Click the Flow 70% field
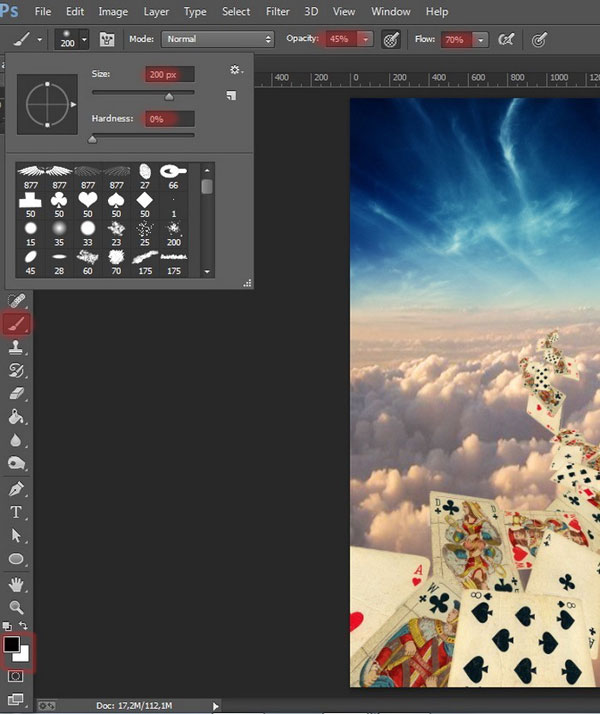Image resolution: width=600 pixels, height=714 pixels. click(457, 40)
